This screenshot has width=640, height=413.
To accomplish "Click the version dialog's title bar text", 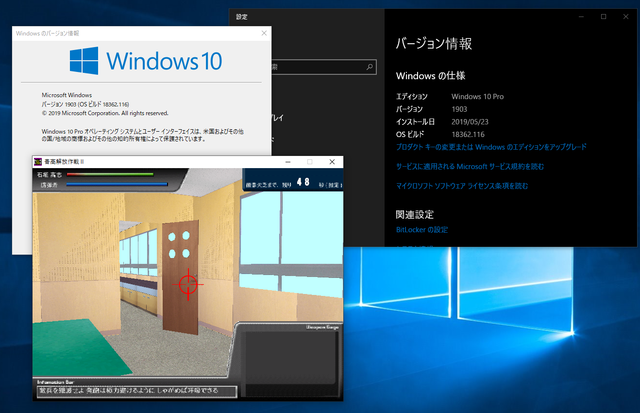I will point(47,33).
